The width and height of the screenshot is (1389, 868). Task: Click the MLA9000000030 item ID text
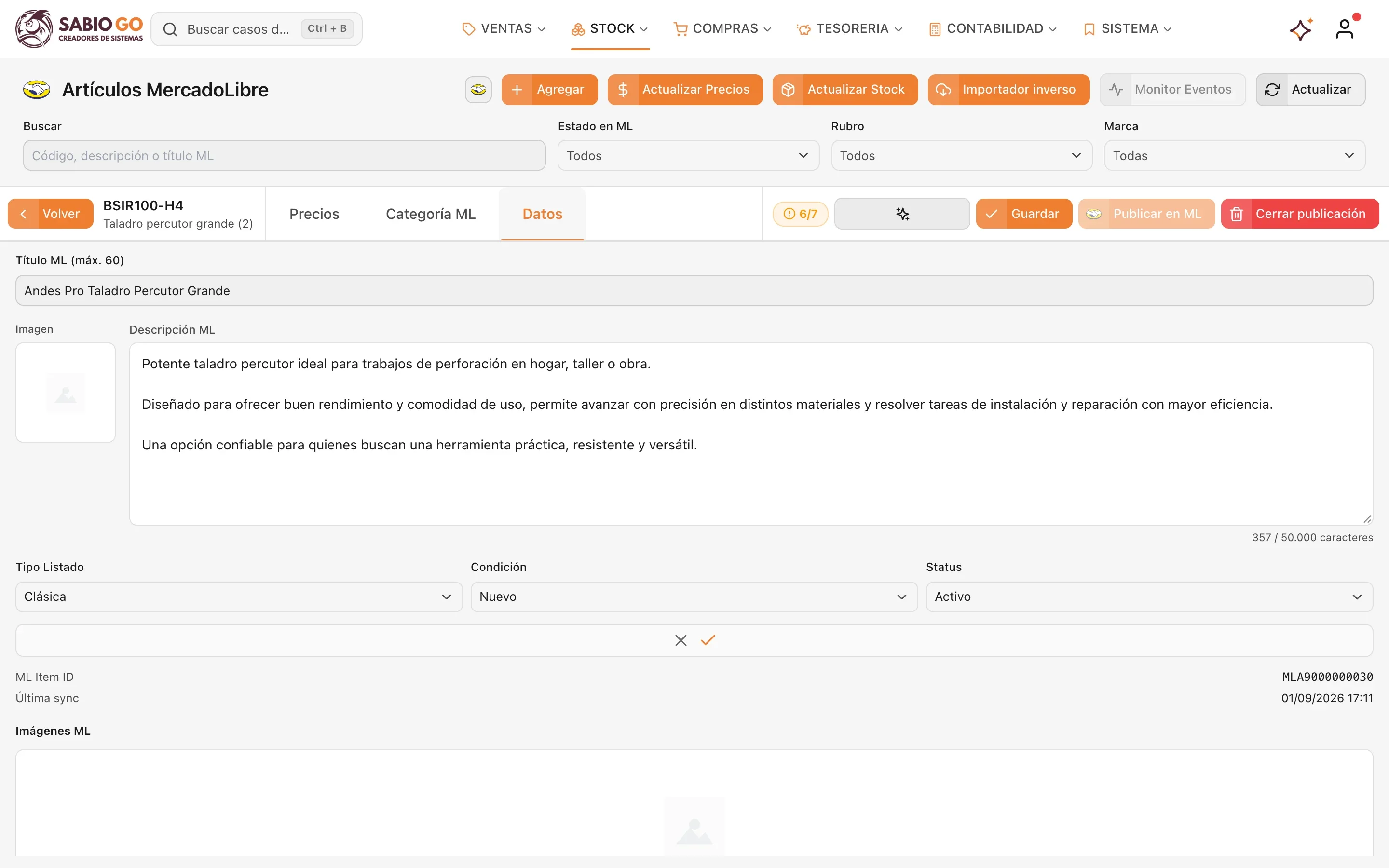(x=1328, y=677)
